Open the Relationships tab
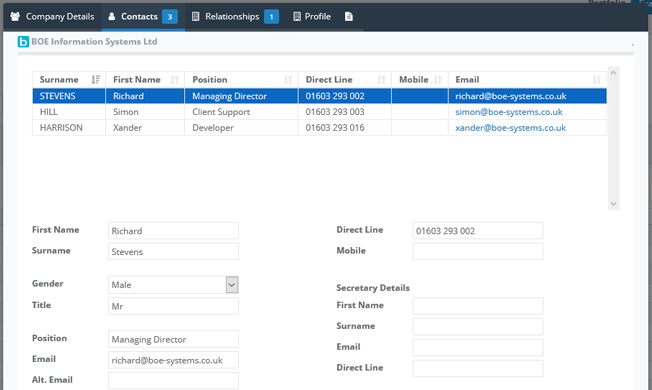This screenshot has height=390, width=652. coord(235,17)
